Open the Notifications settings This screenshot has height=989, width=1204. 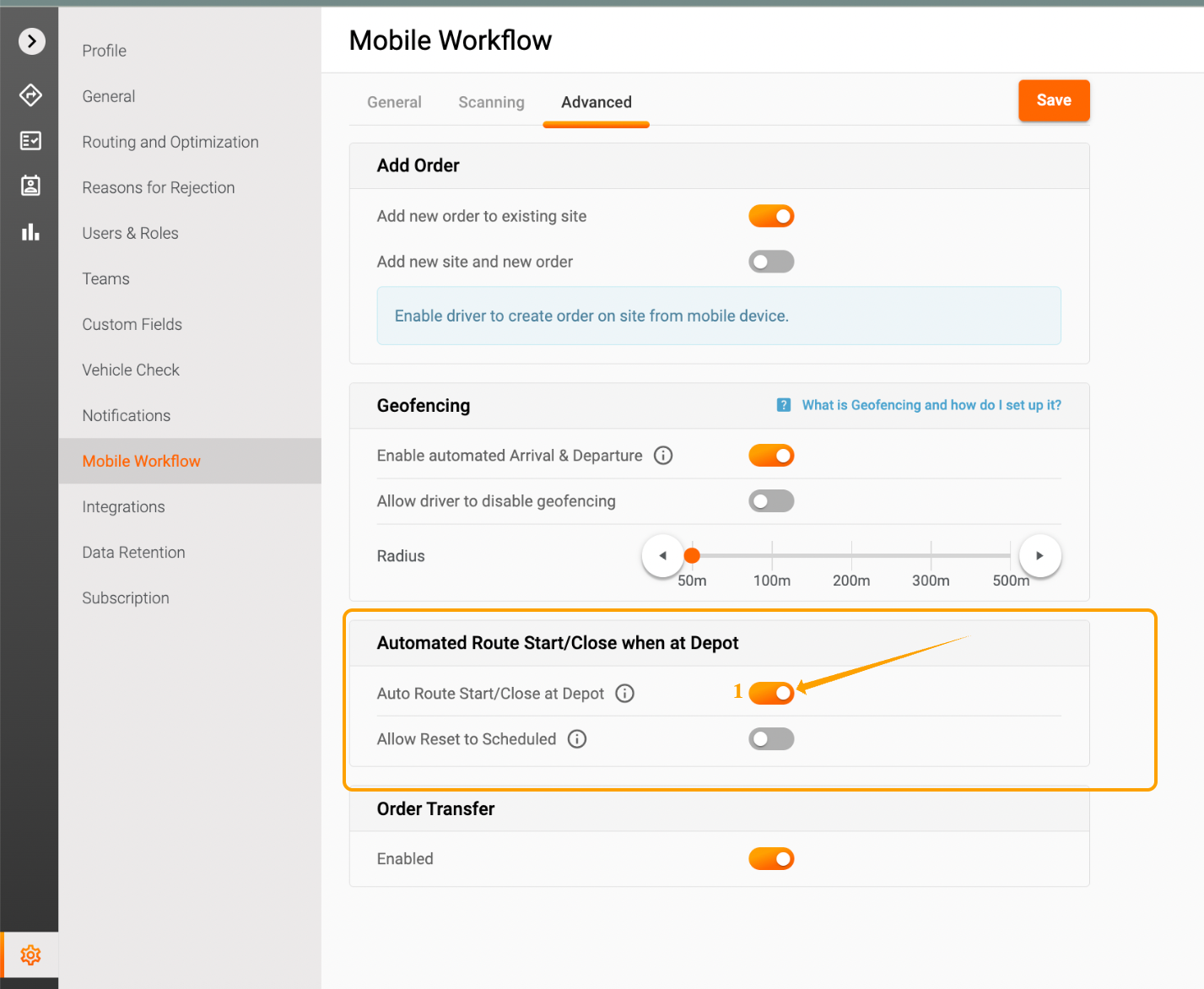coord(127,415)
